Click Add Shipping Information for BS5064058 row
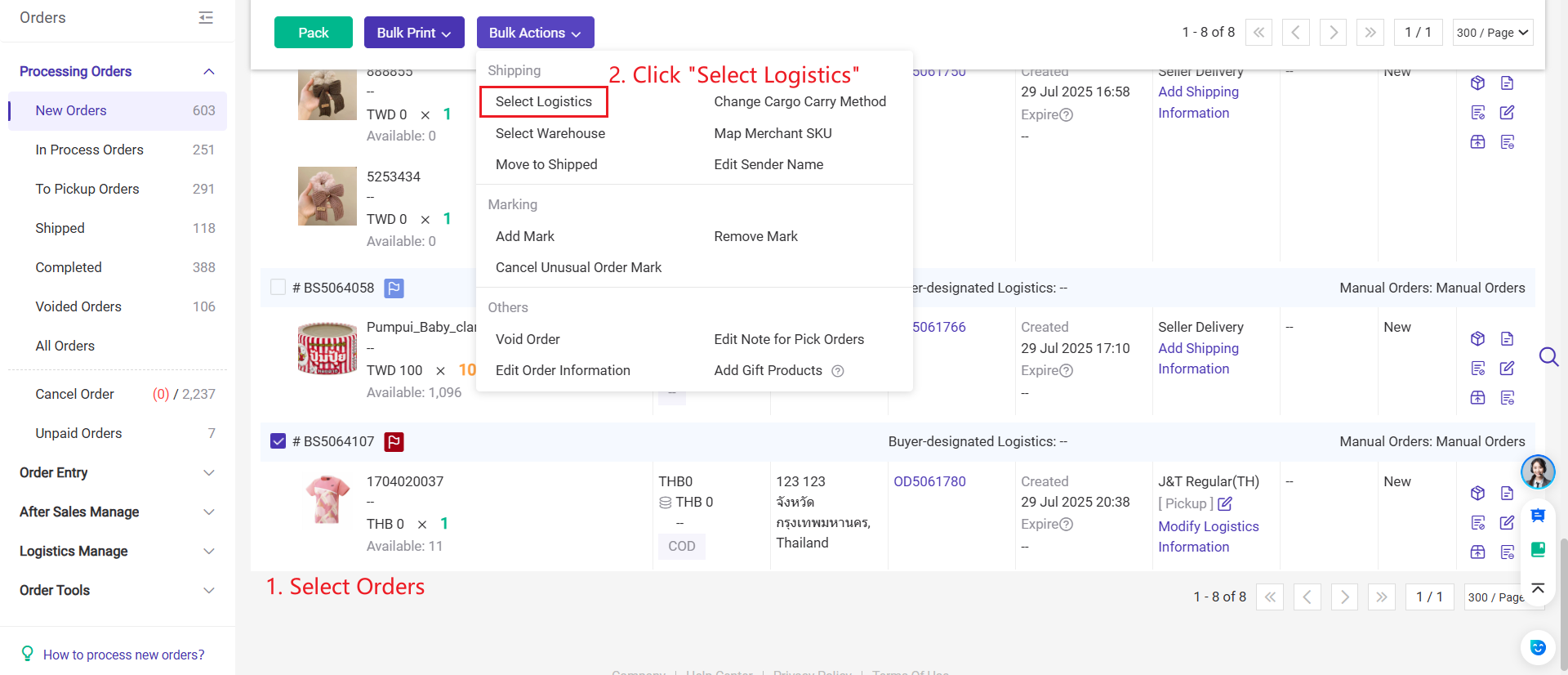Viewport: 1568px width, 675px height. (1198, 358)
